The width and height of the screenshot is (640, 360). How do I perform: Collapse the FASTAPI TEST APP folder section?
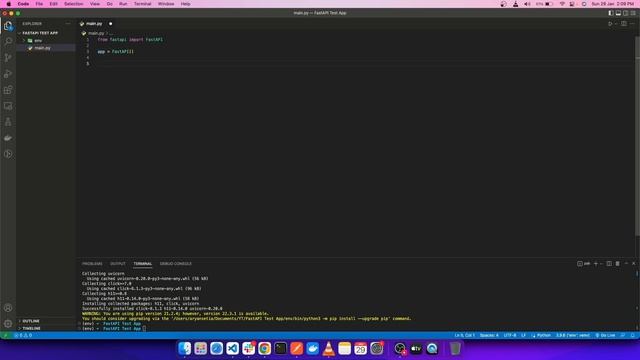click(x=40, y=33)
